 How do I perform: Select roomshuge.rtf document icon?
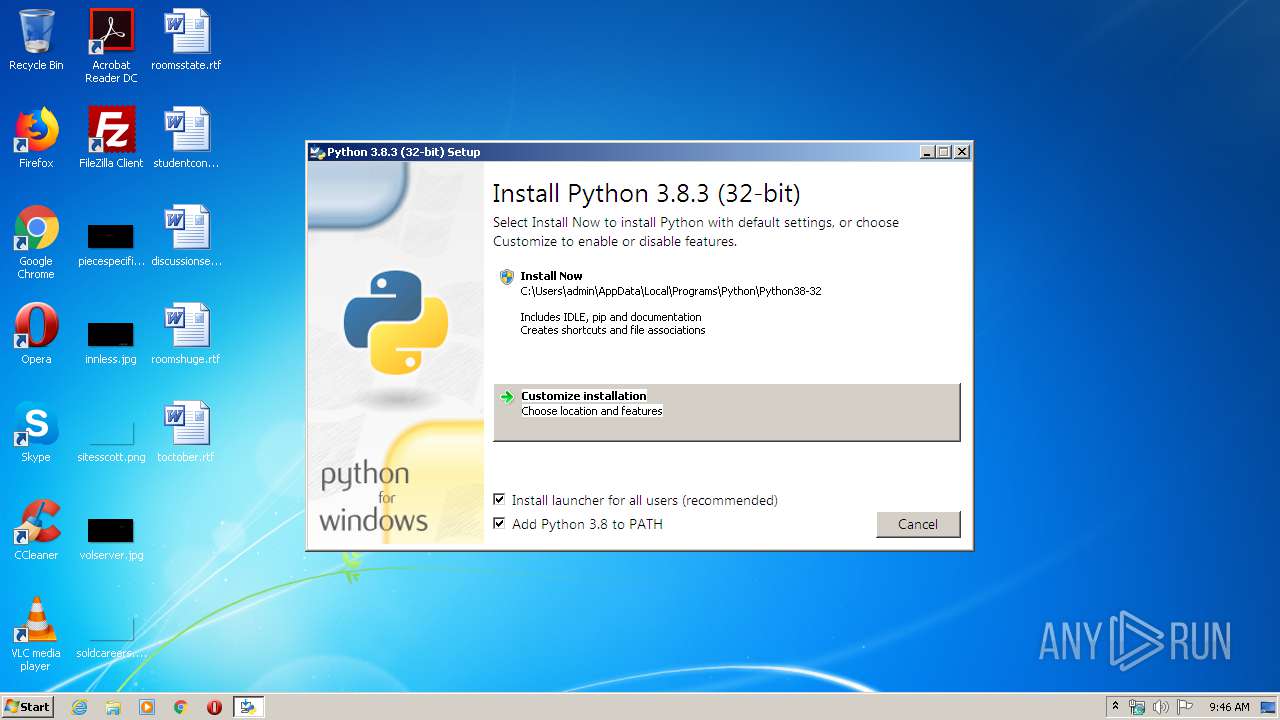[x=186, y=334]
